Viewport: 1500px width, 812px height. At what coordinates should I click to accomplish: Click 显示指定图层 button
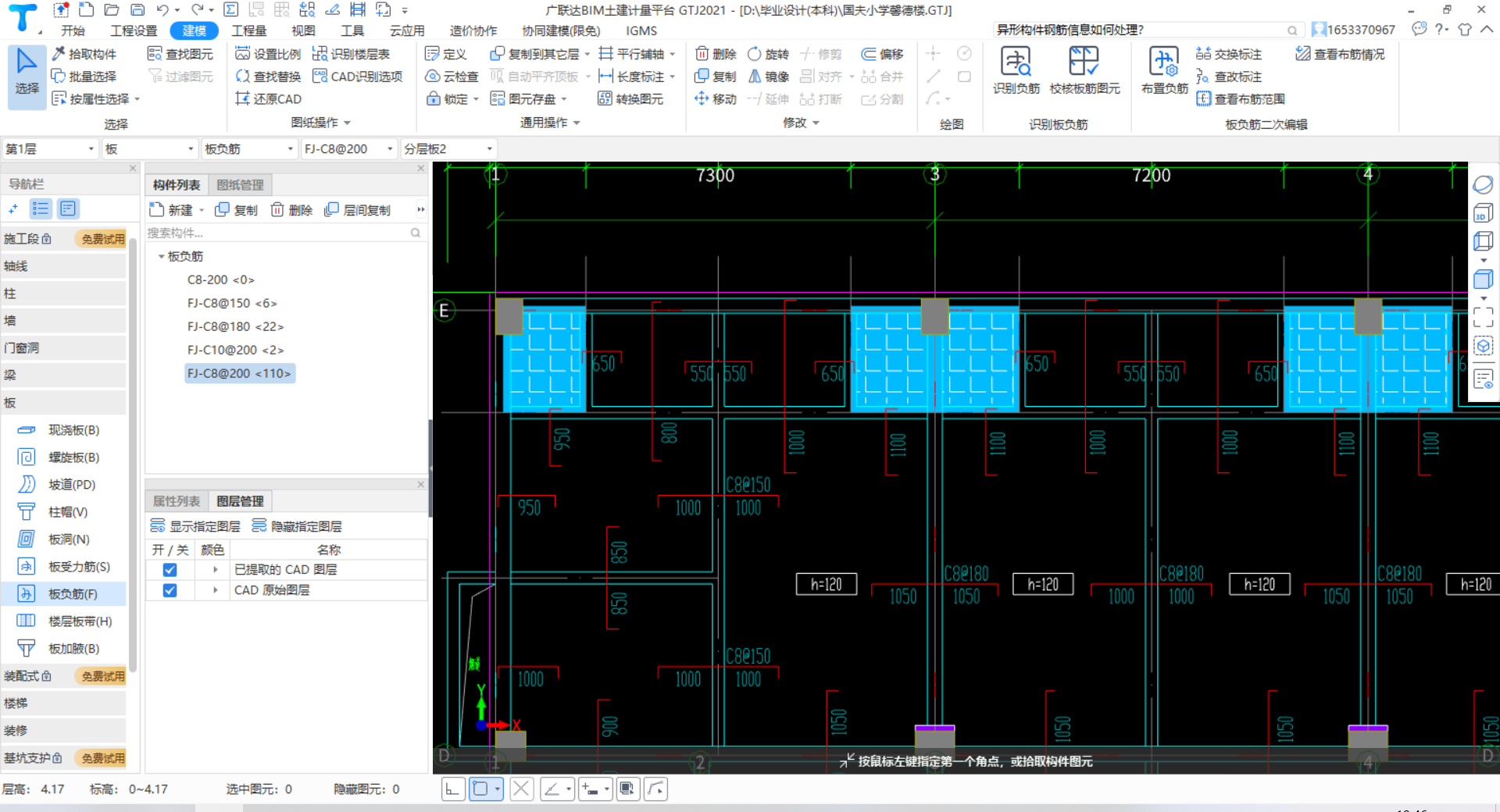tap(195, 526)
